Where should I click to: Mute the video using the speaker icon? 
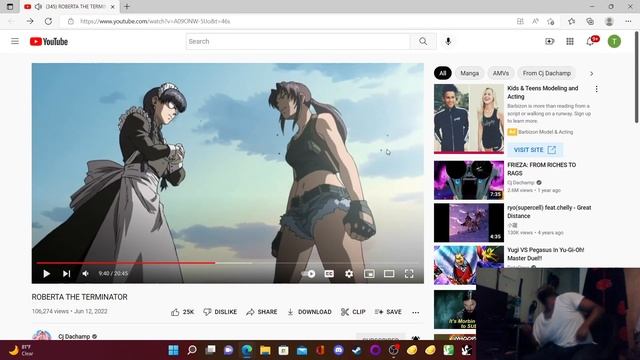click(85, 273)
